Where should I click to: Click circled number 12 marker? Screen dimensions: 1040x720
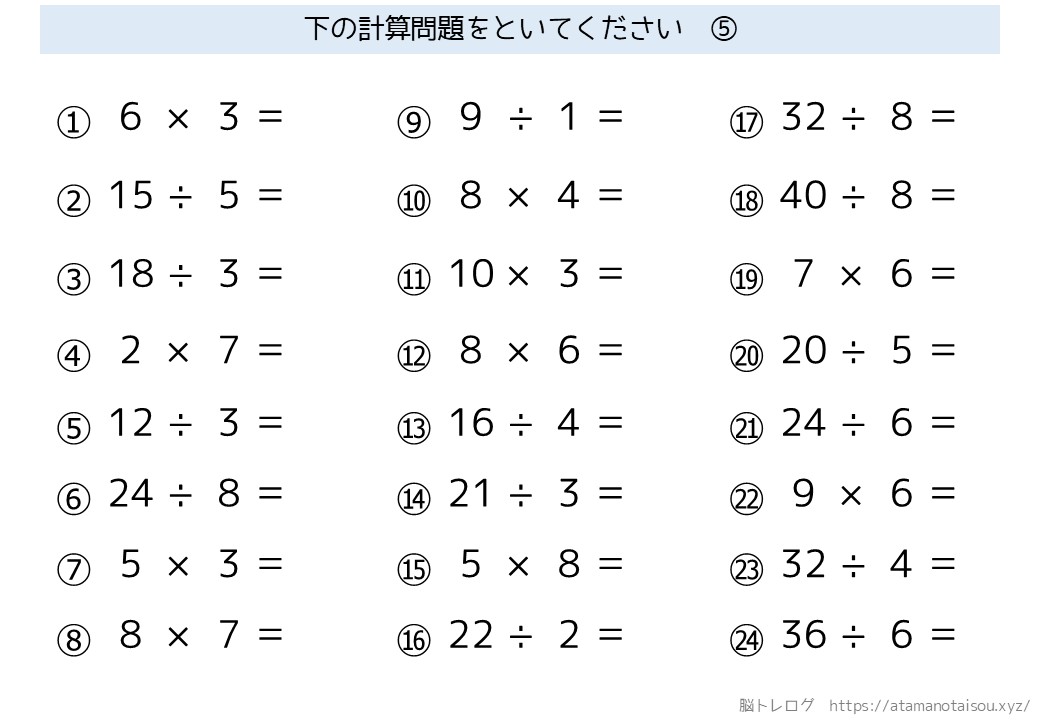tap(413, 355)
